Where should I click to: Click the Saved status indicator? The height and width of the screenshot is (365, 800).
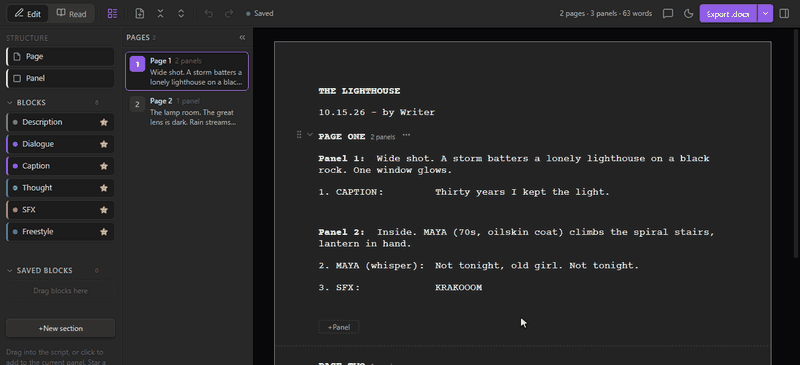[x=260, y=14]
